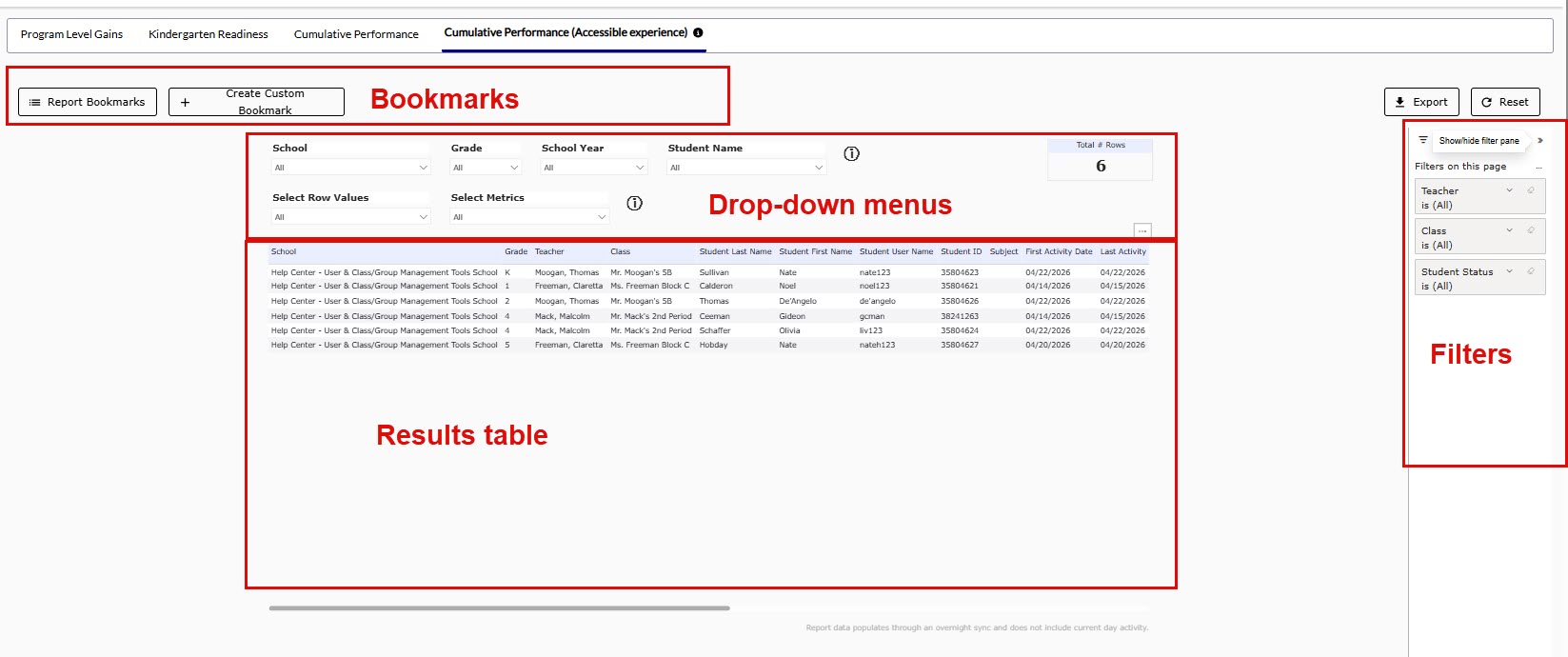Expand the Student Status filter card chevron
Image resolution: width=1568 pixels, height=657 pixels.
[1509, 271]
